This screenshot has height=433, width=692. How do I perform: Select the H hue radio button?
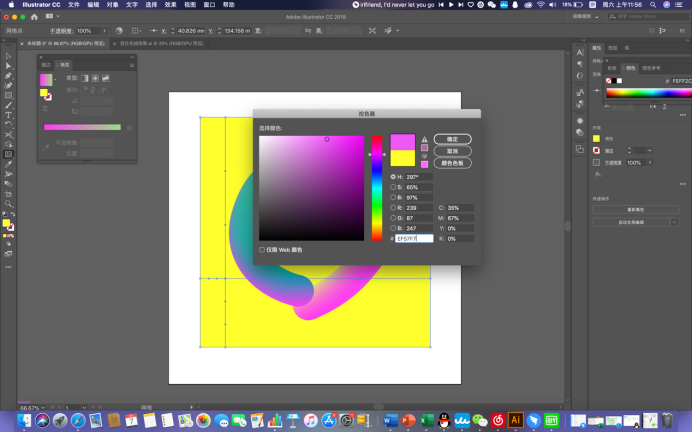[393, 177]
